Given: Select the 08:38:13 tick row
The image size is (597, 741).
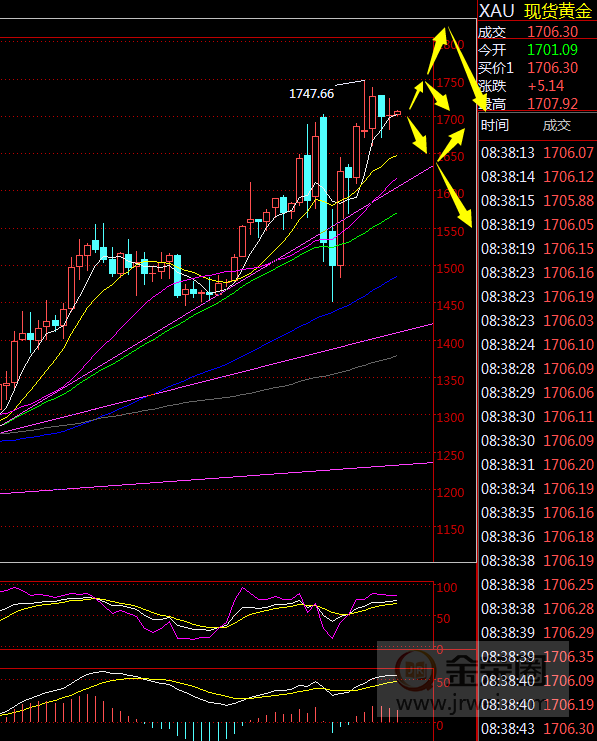Looking at the screenshot, I should 537,153.
